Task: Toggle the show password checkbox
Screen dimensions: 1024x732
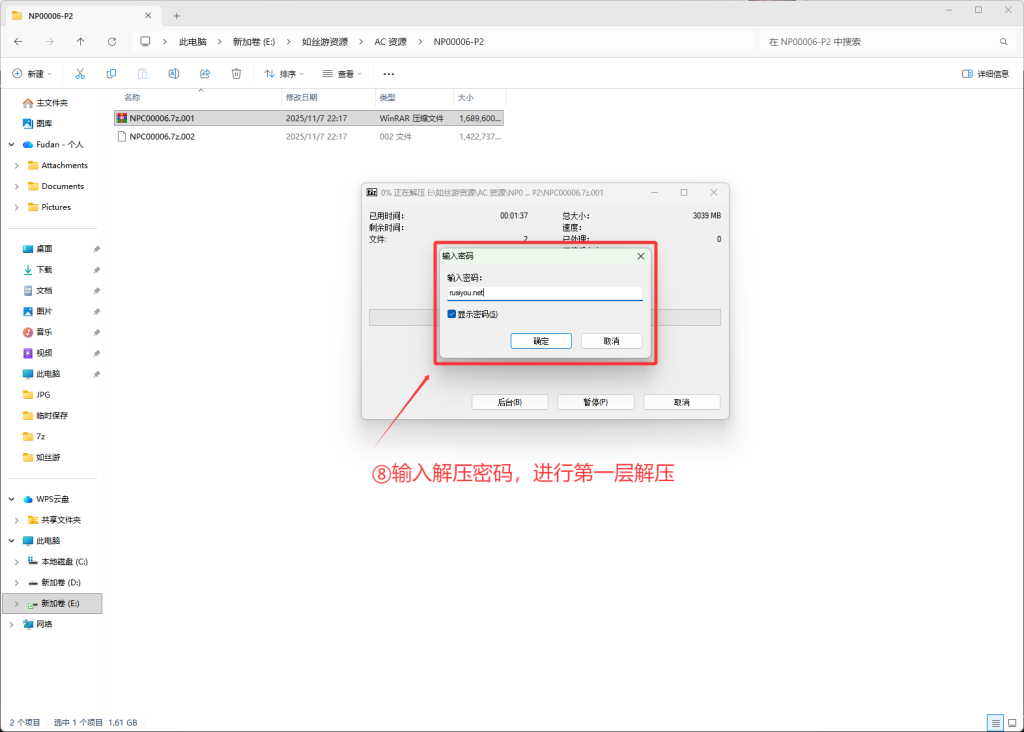Action: 452,314
